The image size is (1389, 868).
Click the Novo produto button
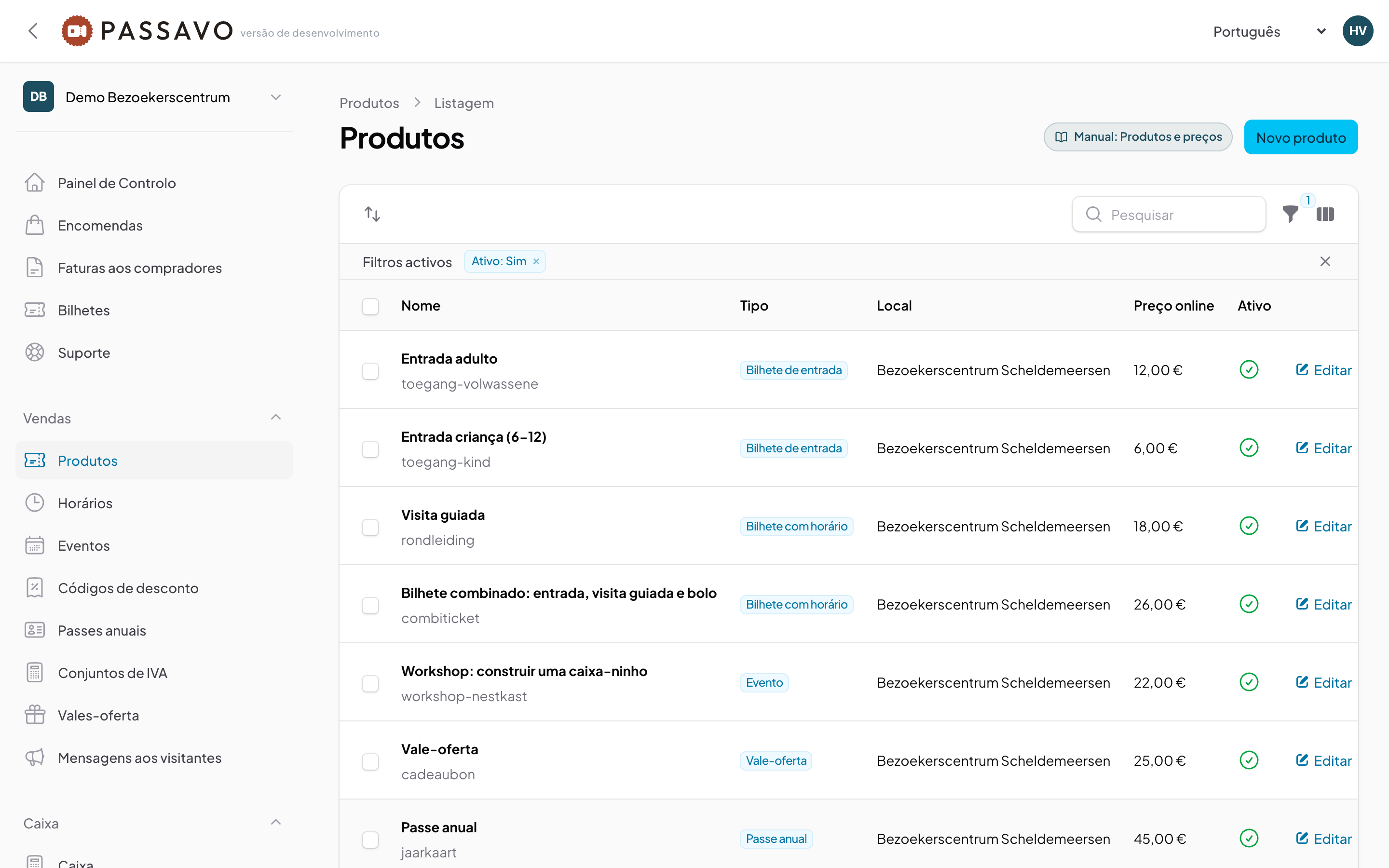pos(1301,137)
